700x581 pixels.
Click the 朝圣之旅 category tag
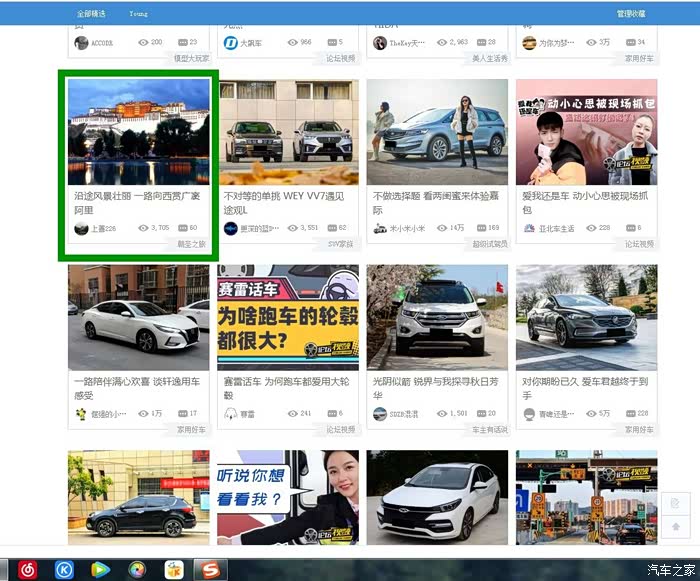coord(191,244)
